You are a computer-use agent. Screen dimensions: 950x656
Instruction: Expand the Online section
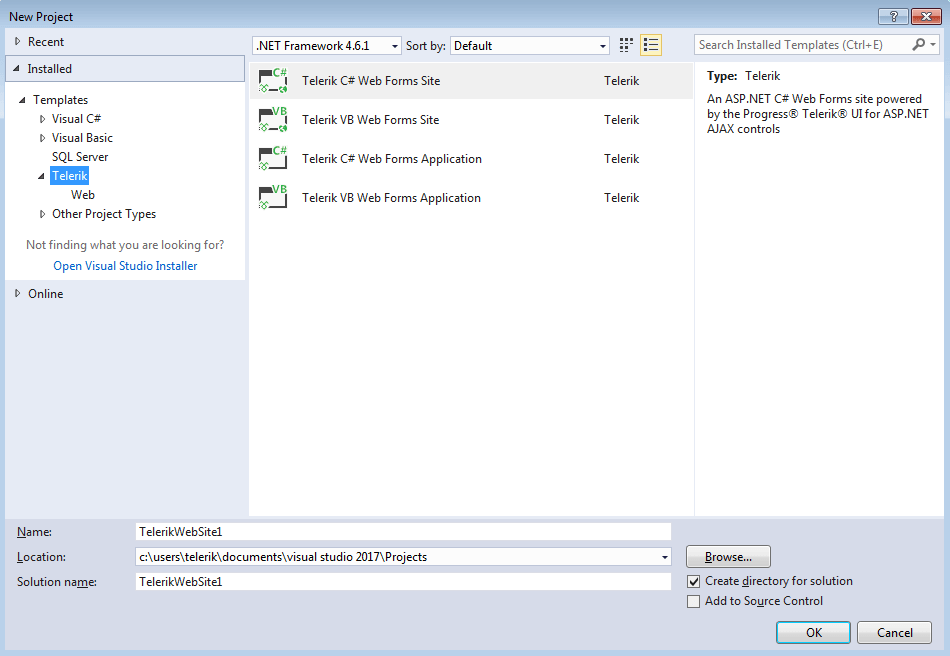[x=18, y=293]
